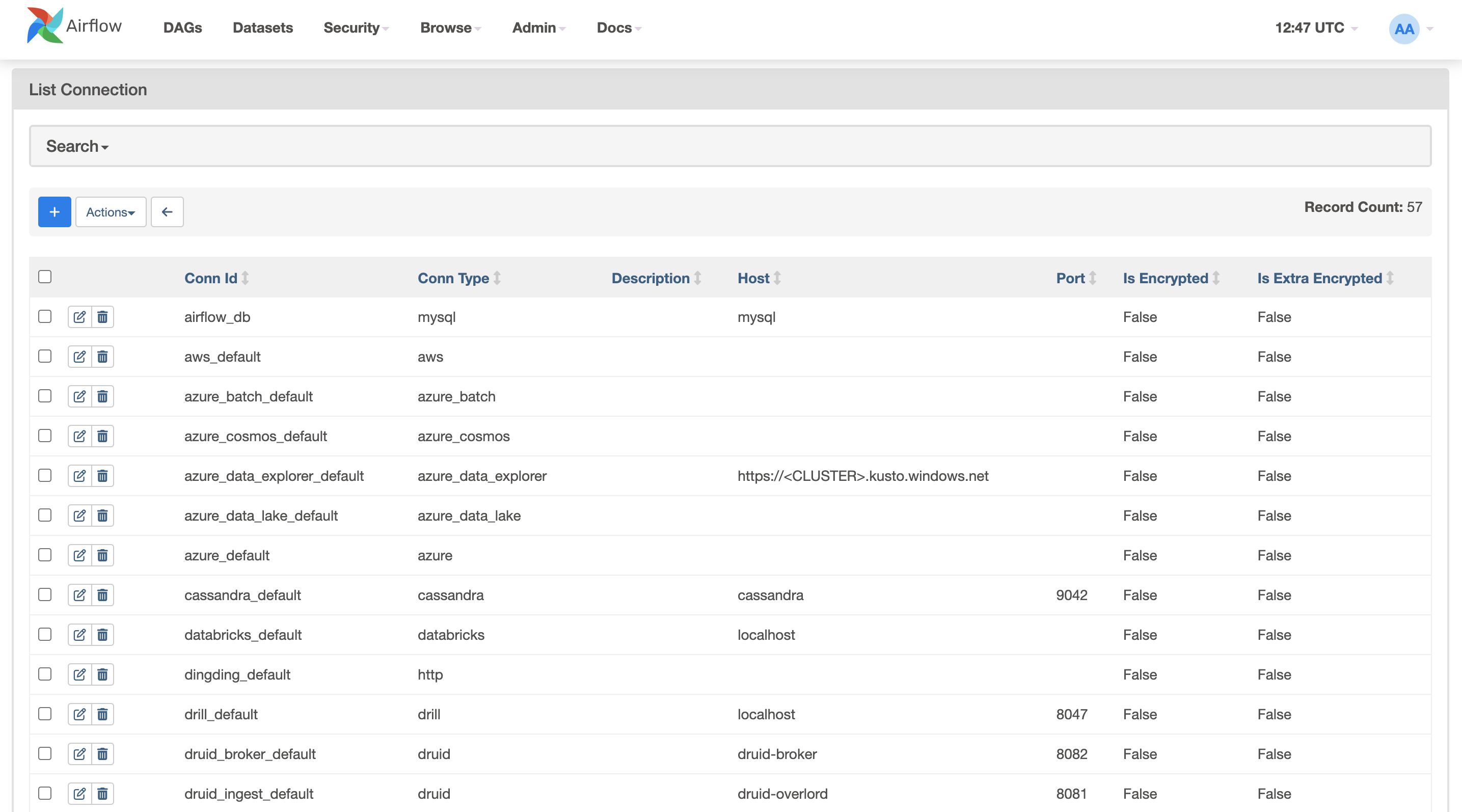Tick the checkbox beside drill_default

(45, 714)
